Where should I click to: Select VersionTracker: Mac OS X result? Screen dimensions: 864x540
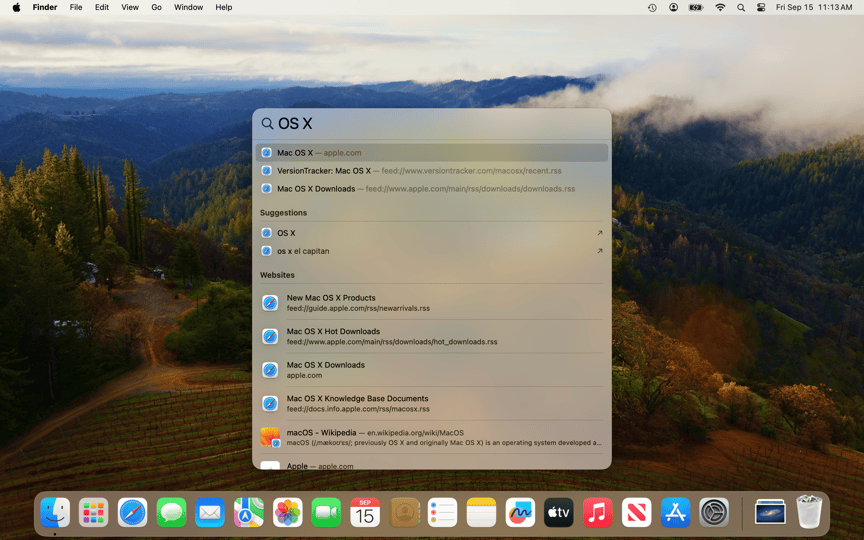tap(432, 171)
